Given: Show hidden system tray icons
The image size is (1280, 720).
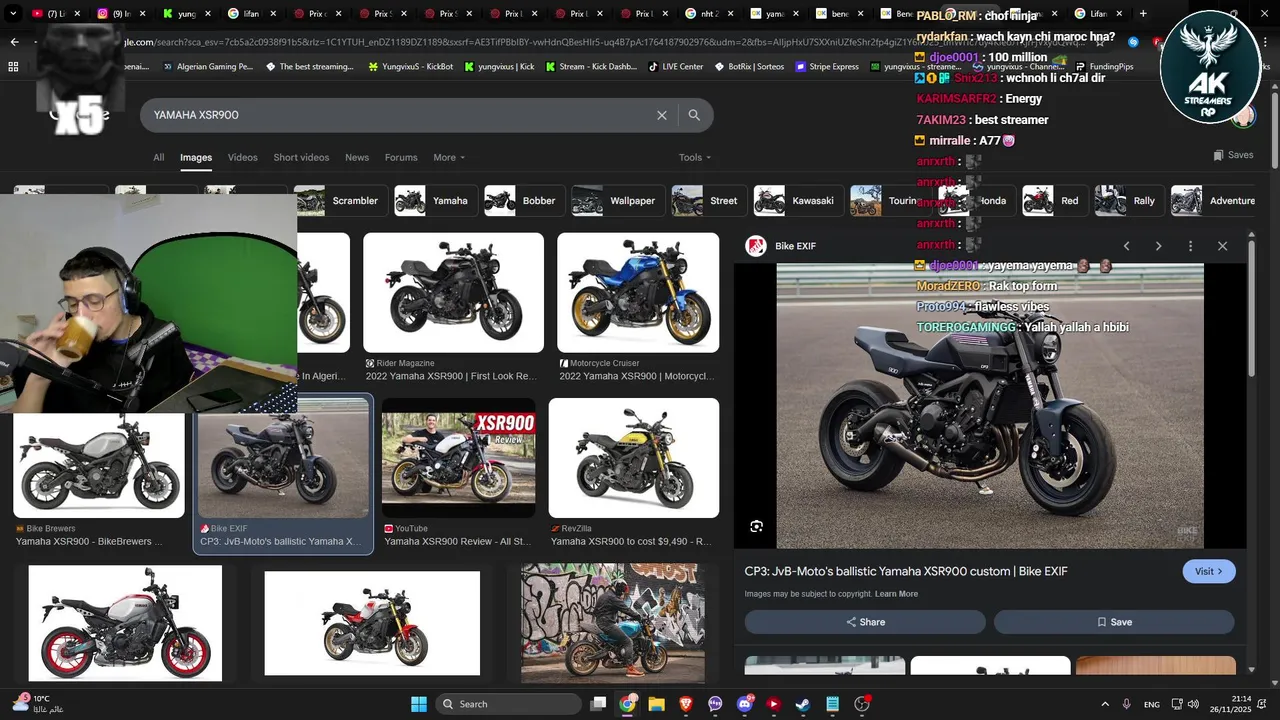Looking at the screenshot, I should [x=1105, y=704].
